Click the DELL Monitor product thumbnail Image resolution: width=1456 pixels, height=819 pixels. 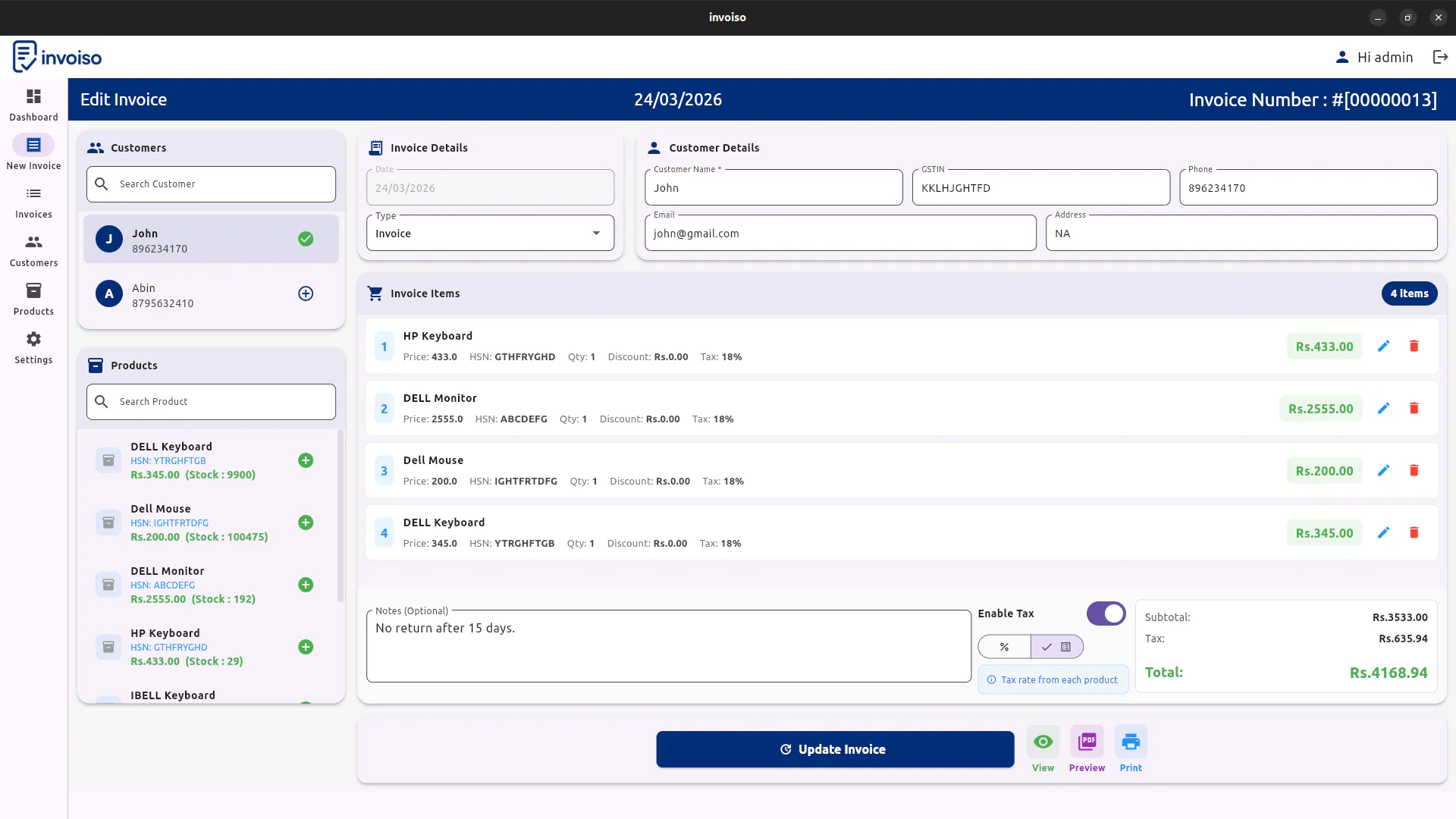click(x=108, y=585)
